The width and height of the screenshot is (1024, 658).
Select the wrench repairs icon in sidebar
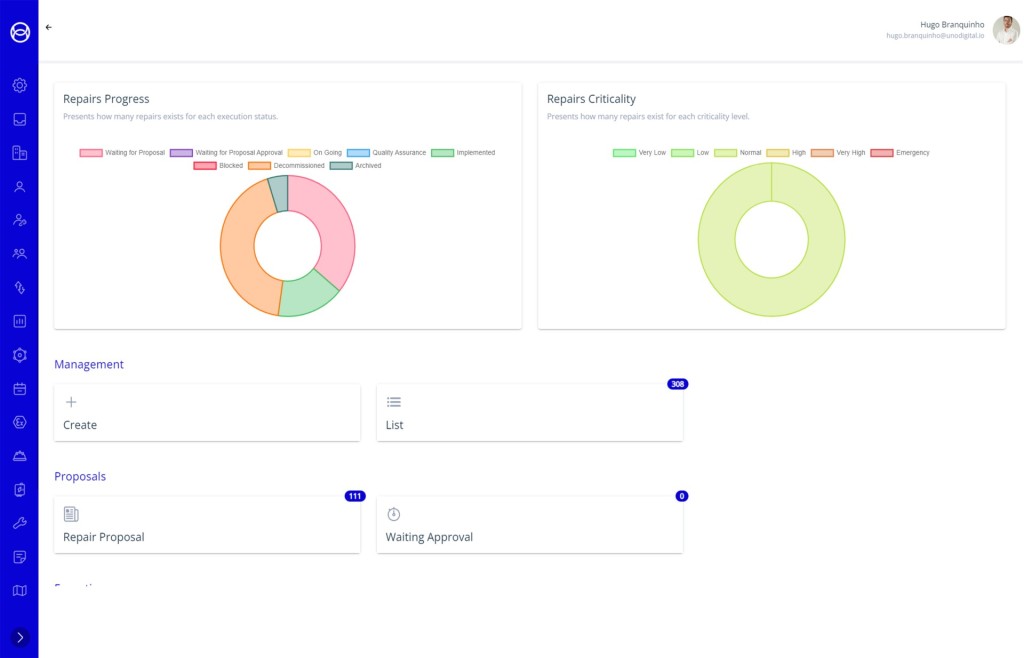19,523
